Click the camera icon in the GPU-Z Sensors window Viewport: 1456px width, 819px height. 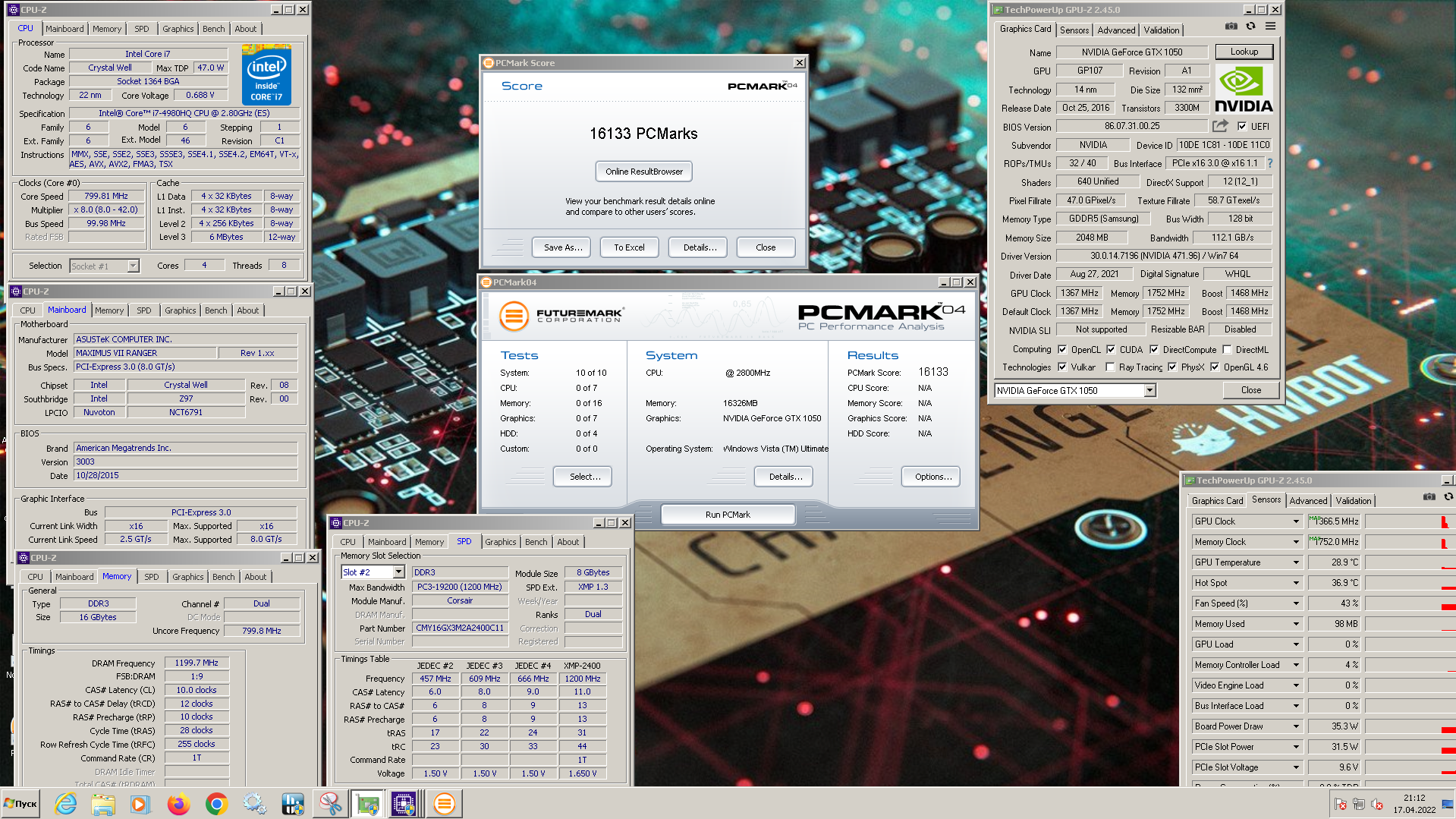tap(1429, 496)
